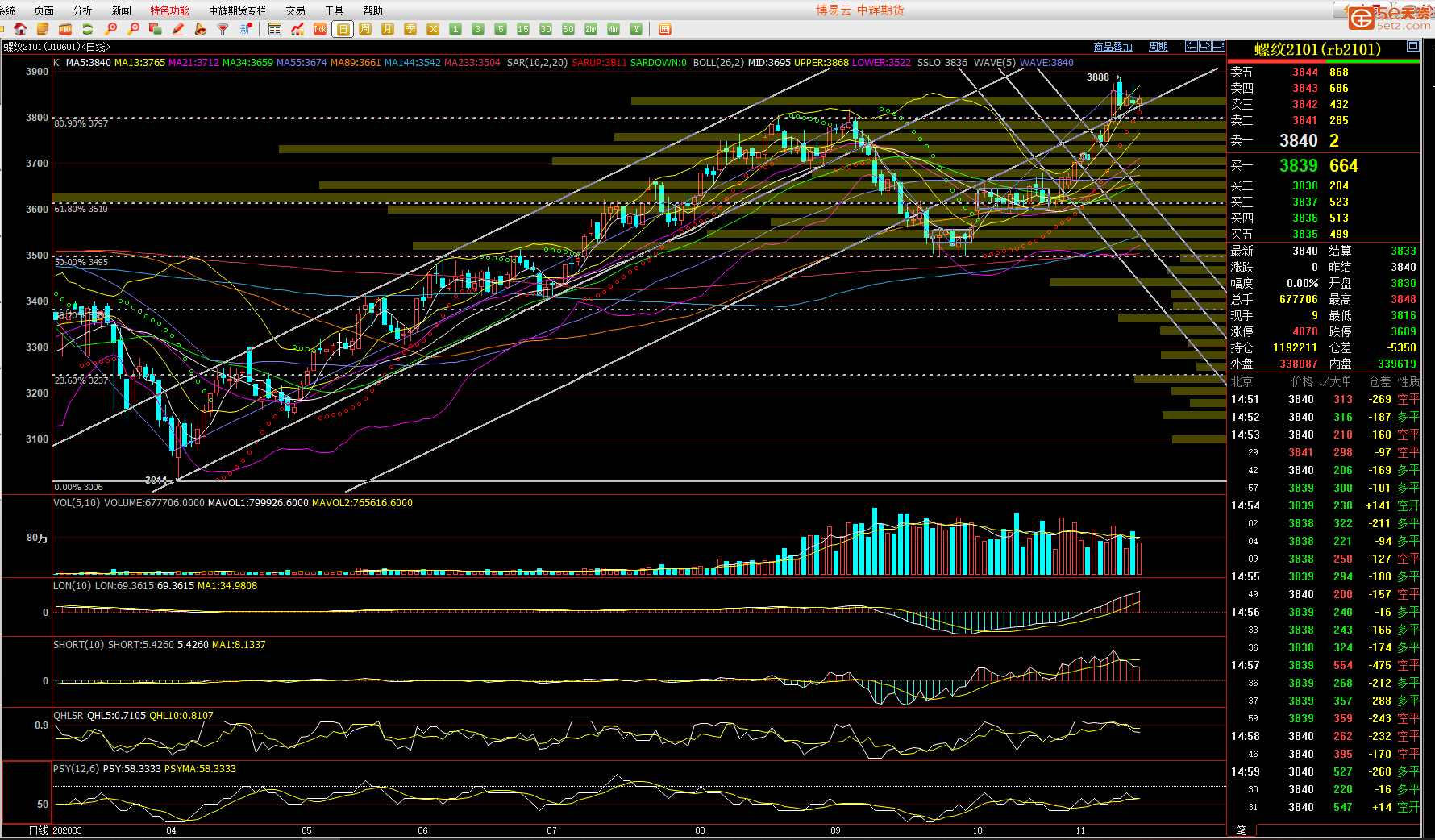Select the 5-minute period button
1435x840 pixels.
click(501, 29)
